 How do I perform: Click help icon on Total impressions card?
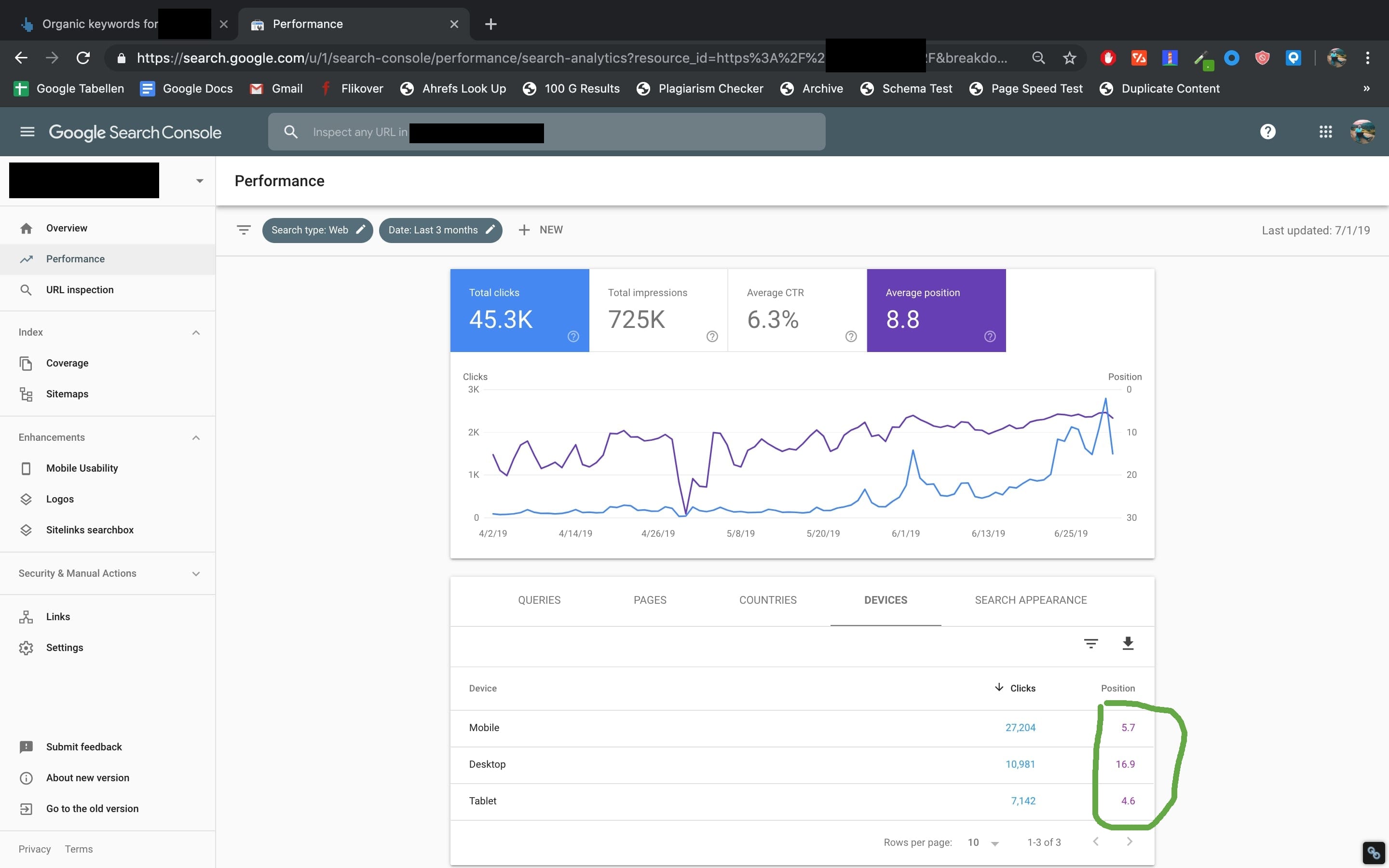[x=712, y=337]
